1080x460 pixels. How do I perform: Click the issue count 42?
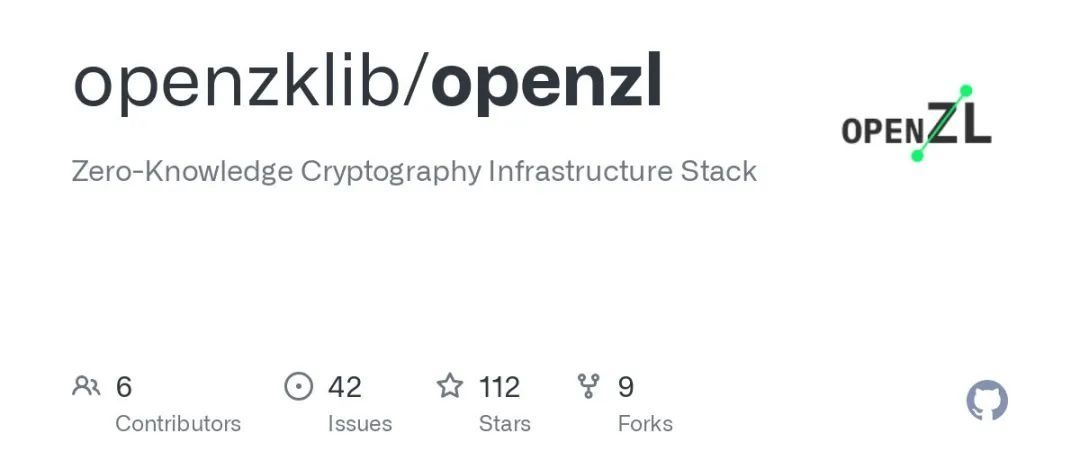344,387
